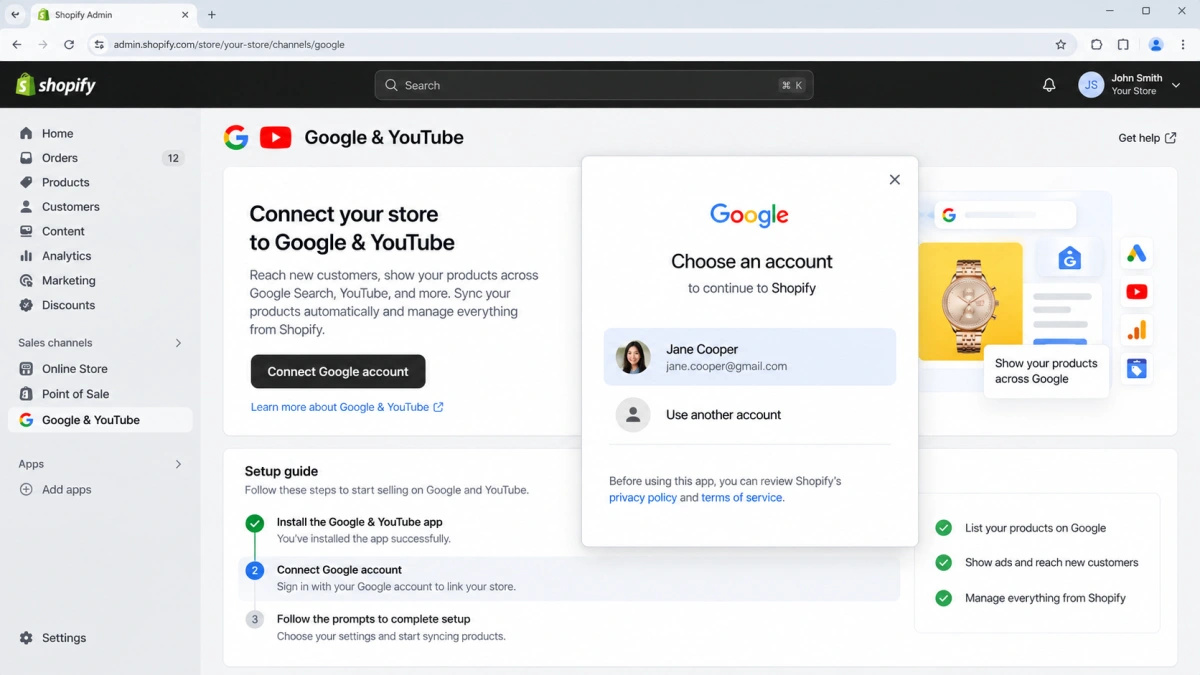Viewport: 1200px width, 675px height.
Task: Expand the Sales channels chevron
Action: tap(178, 343)
